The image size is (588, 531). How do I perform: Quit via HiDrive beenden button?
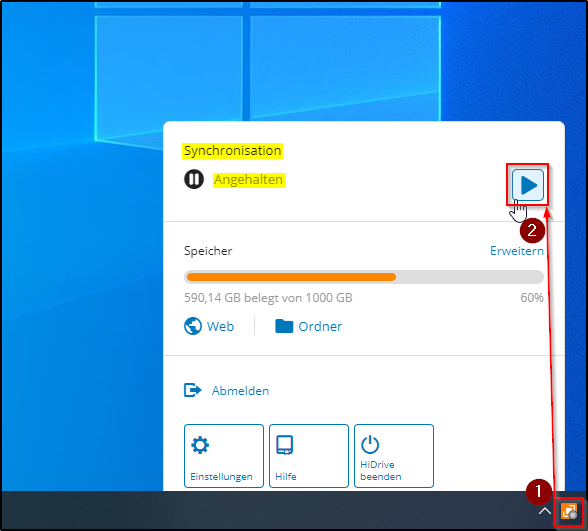point(394,456)
